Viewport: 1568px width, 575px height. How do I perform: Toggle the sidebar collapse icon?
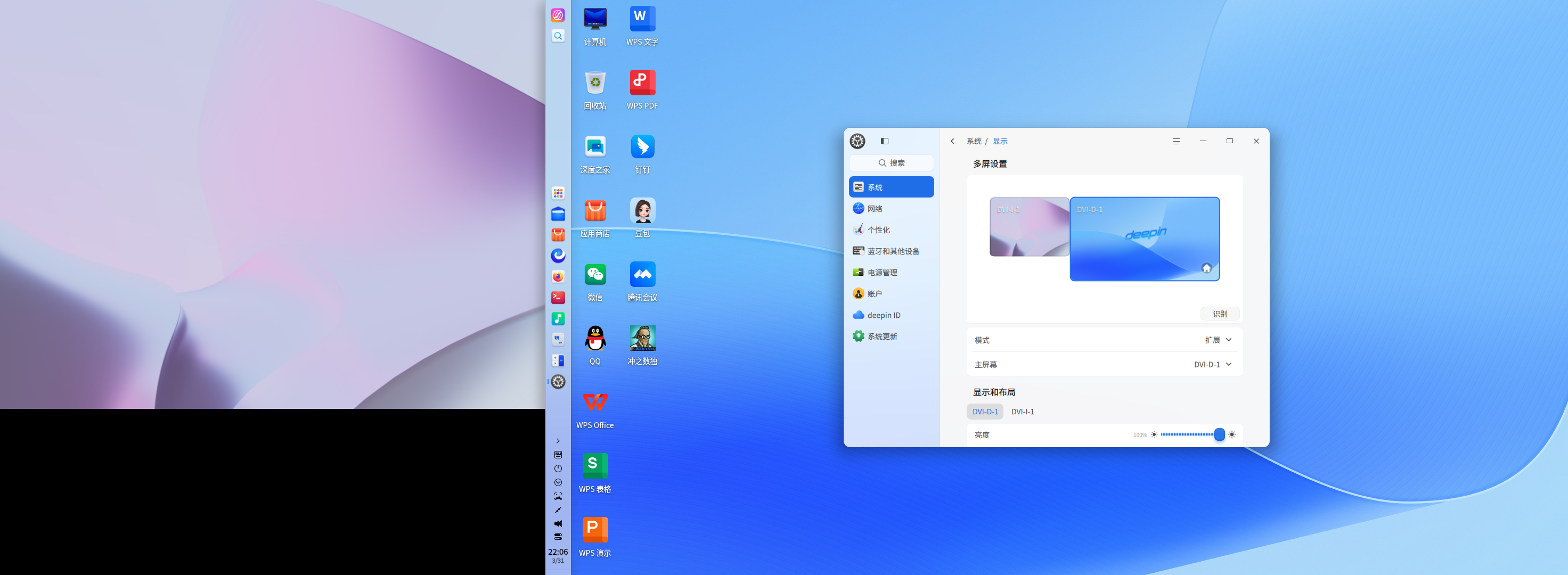pyautogui.click(x=885, y=141)
